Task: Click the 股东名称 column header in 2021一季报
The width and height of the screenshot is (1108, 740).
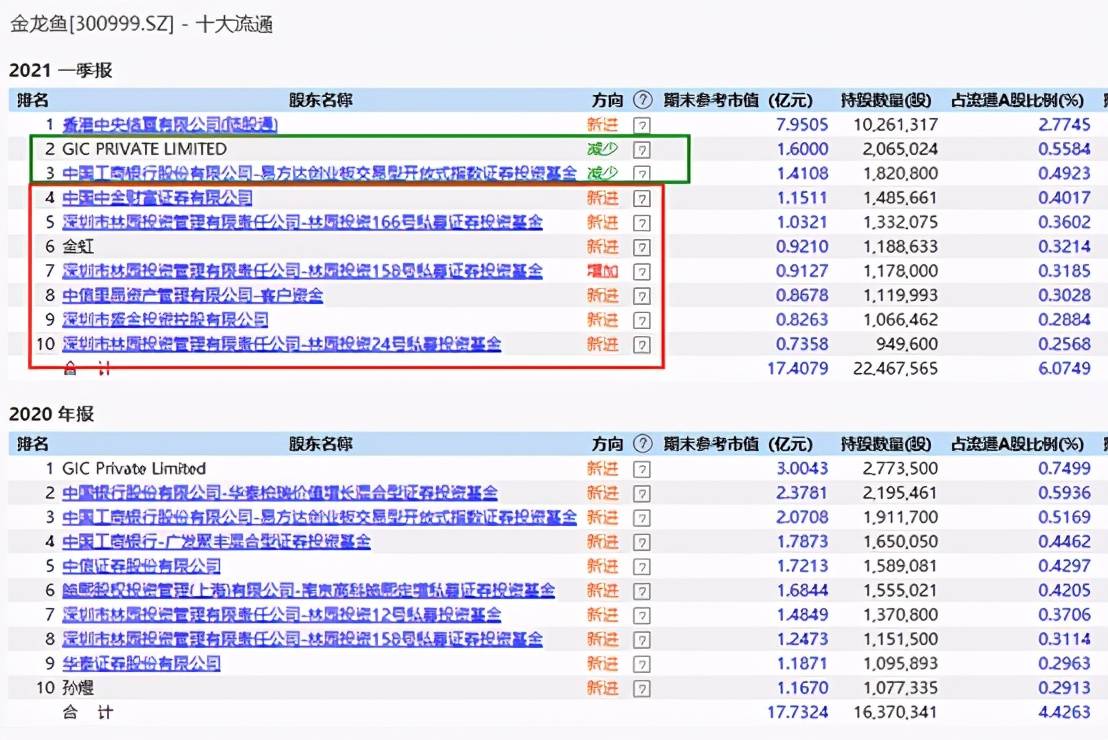Action: click(320, 100)
